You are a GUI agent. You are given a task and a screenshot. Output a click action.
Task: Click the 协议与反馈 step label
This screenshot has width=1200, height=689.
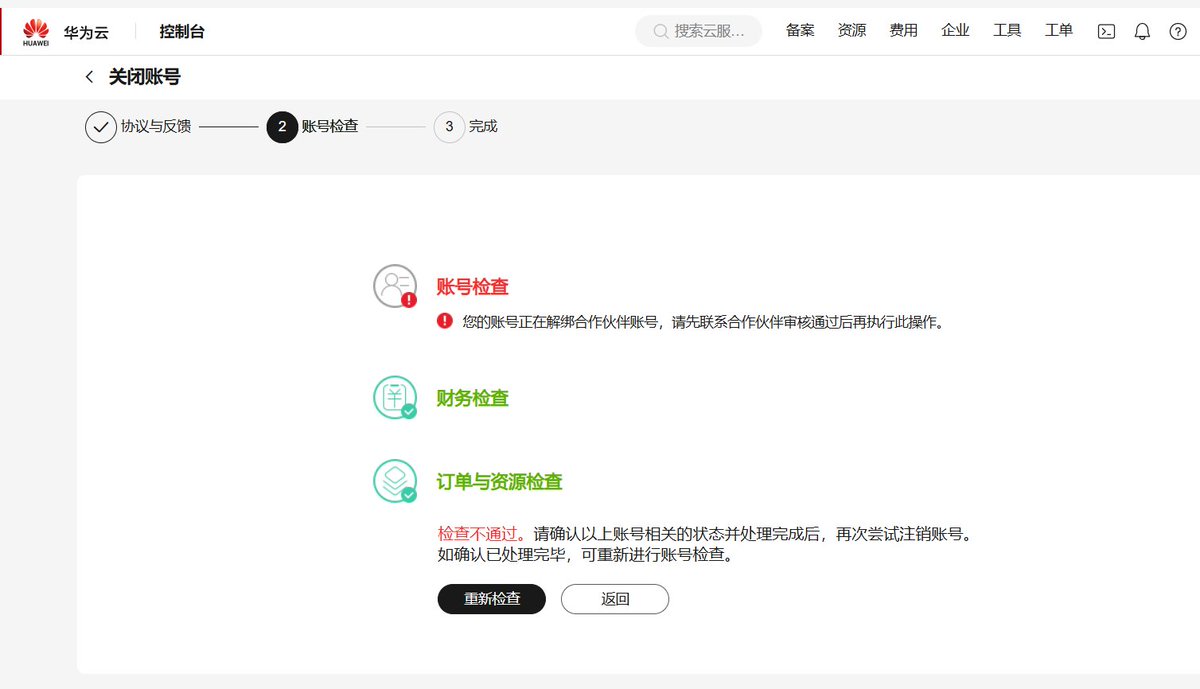(156, 127)
